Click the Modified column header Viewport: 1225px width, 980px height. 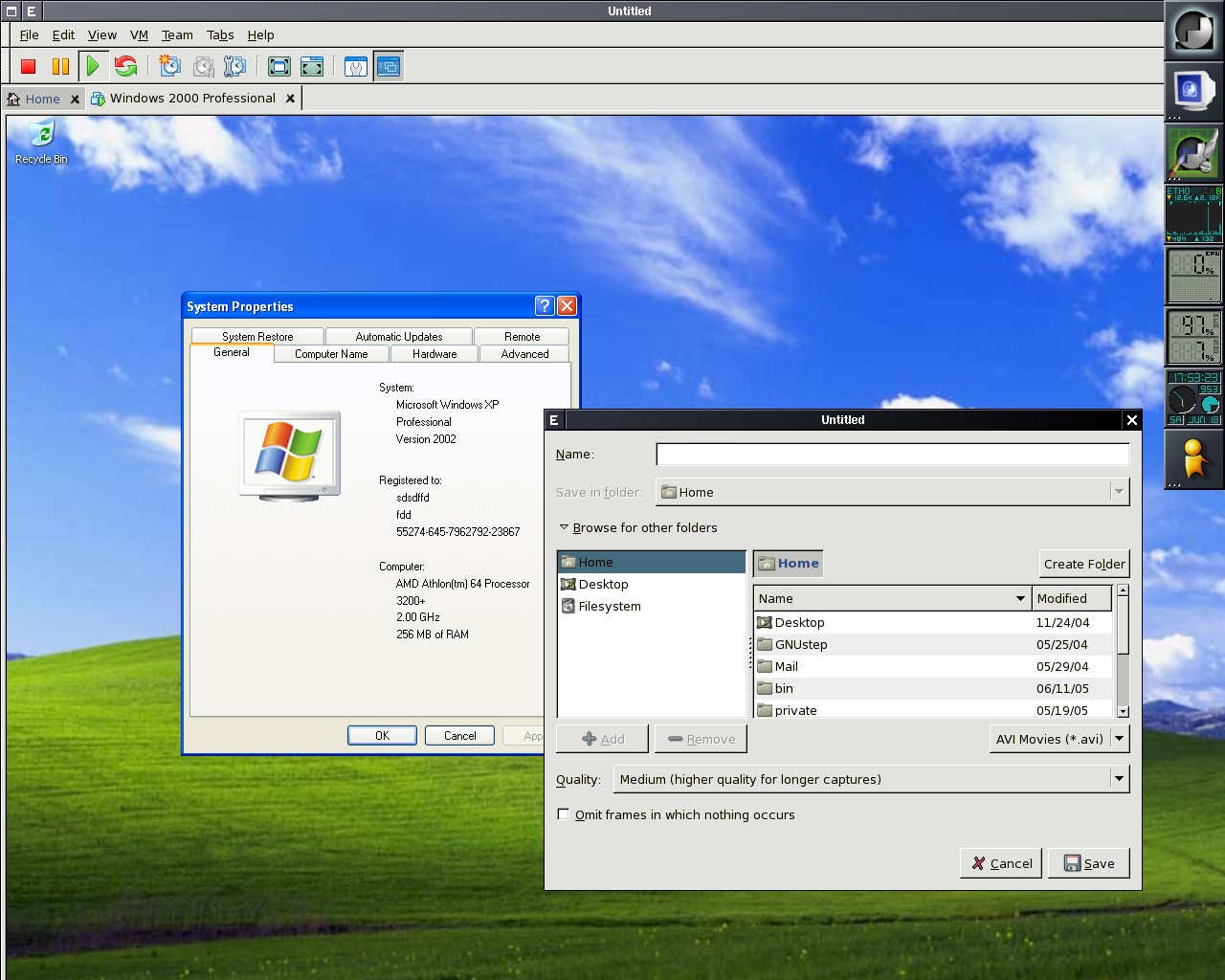1072,598
